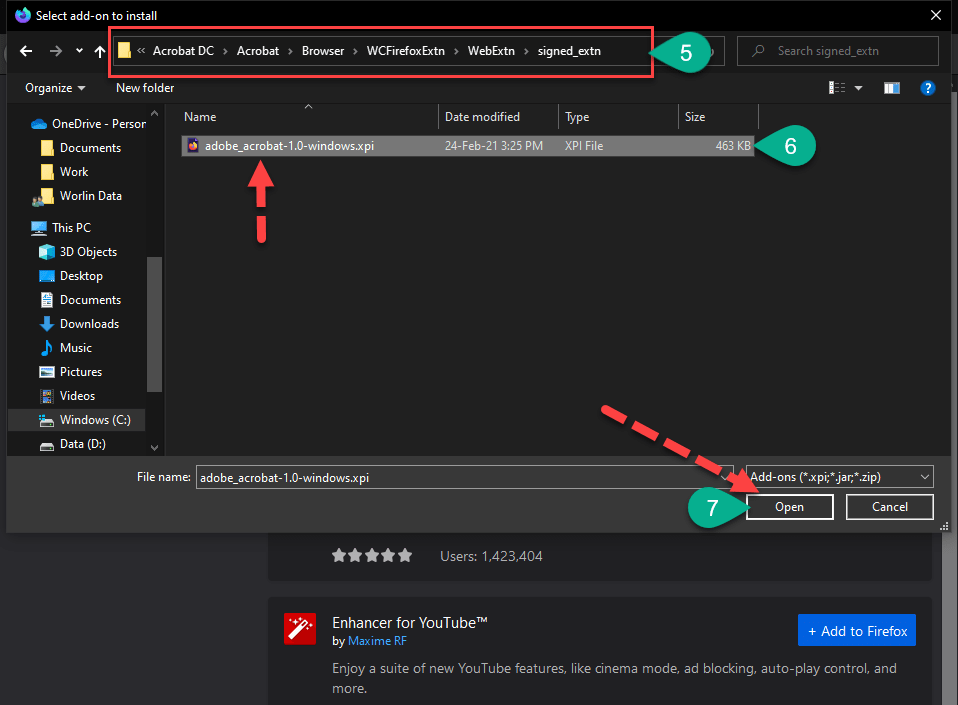This screenshot has width=958, height=705.
Task: Expand chevron after WebExtn breadcrumb
Action: coord(526,51)
